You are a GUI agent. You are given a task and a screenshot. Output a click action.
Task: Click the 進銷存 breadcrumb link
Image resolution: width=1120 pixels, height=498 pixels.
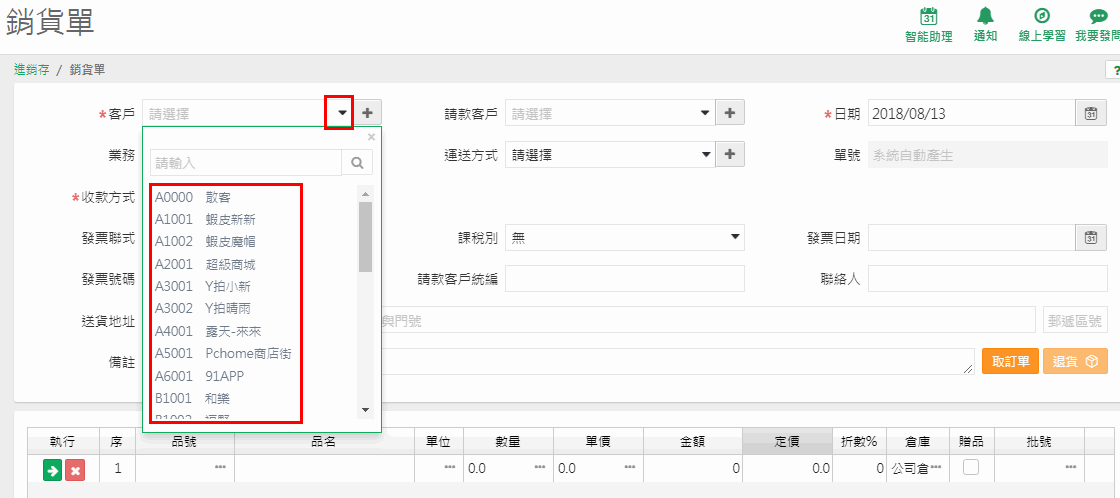pyautogui.click(x=31, y=69)
